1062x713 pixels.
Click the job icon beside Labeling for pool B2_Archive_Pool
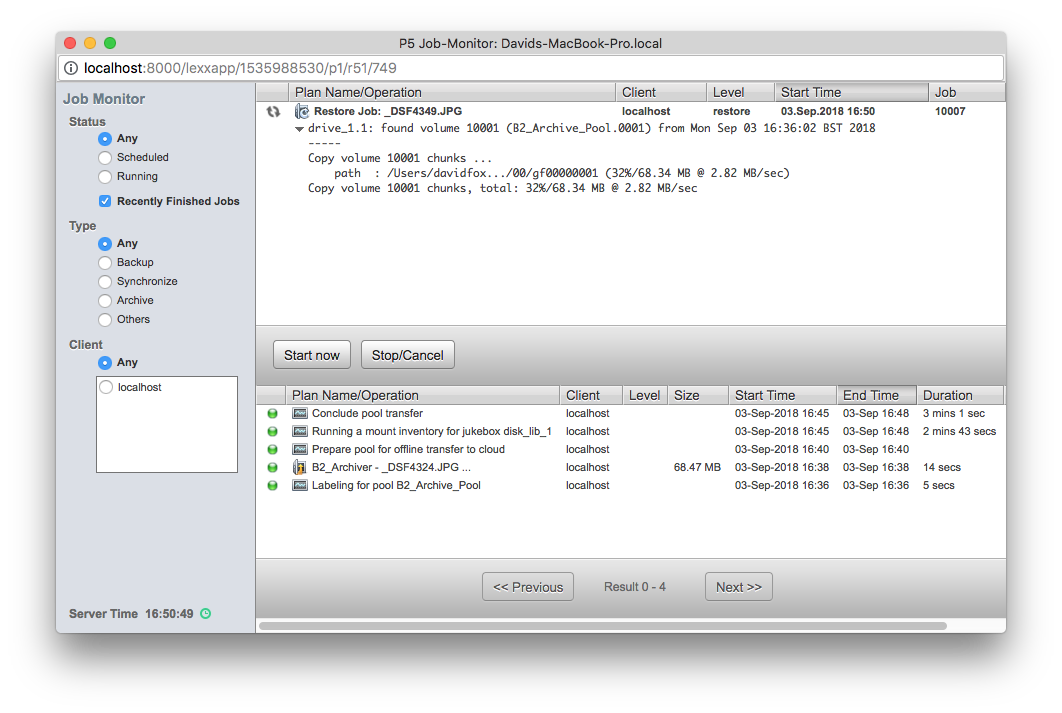299,485
